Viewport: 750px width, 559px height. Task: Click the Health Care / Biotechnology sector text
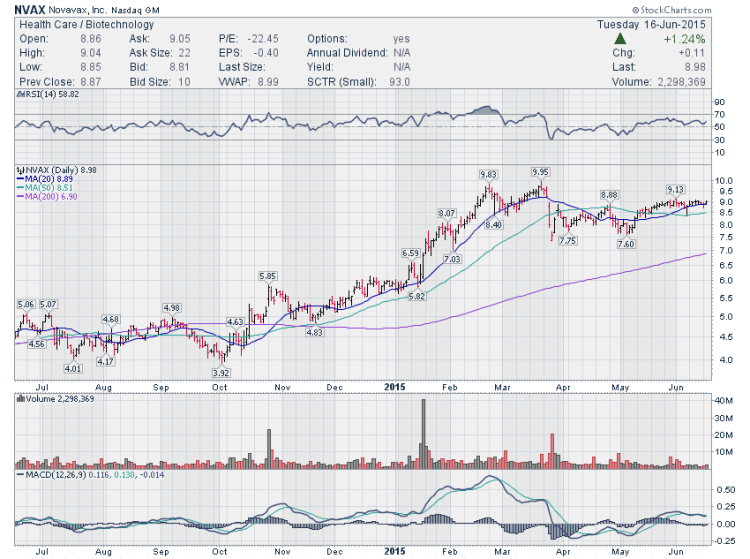click(x=87, y=24)
